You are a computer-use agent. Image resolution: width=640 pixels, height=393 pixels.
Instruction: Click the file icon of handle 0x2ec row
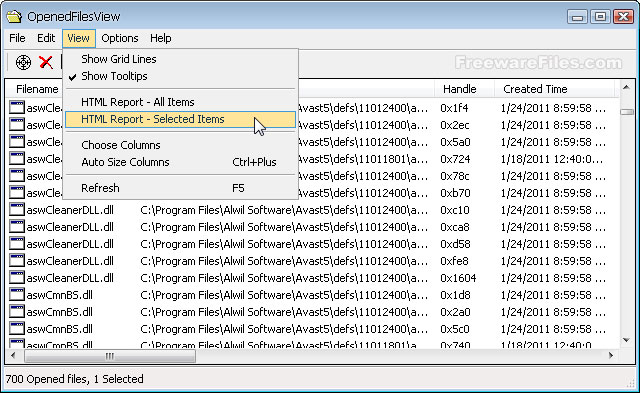pyautogui.click(x=17, y=124)
